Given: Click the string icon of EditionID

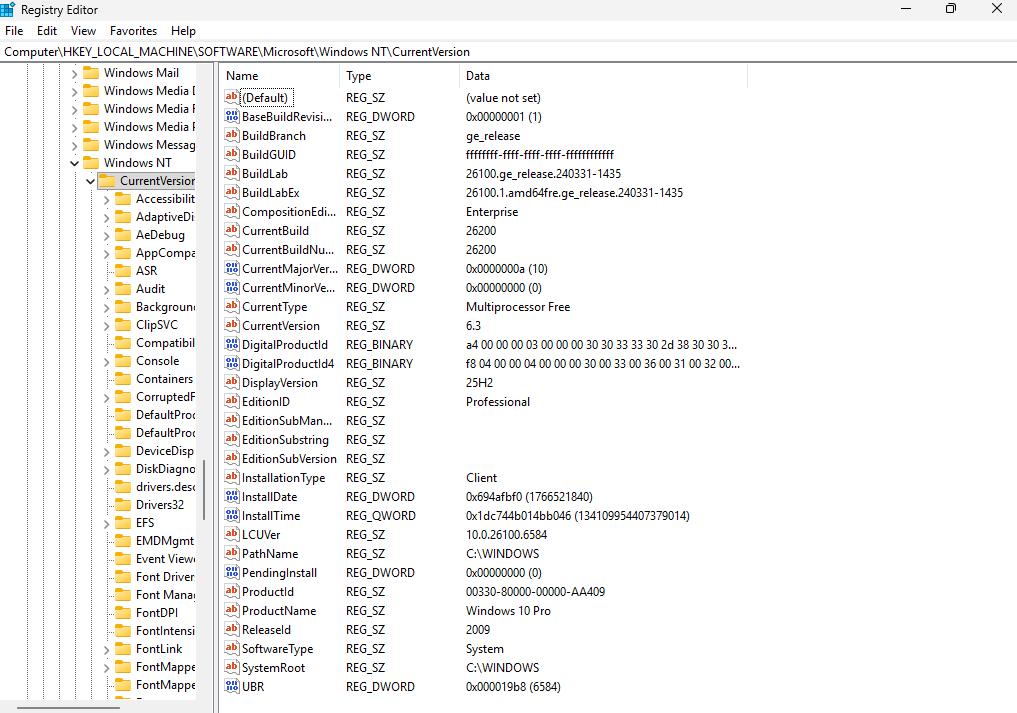Looking at the screenshot, I should (x=232, y=401).
